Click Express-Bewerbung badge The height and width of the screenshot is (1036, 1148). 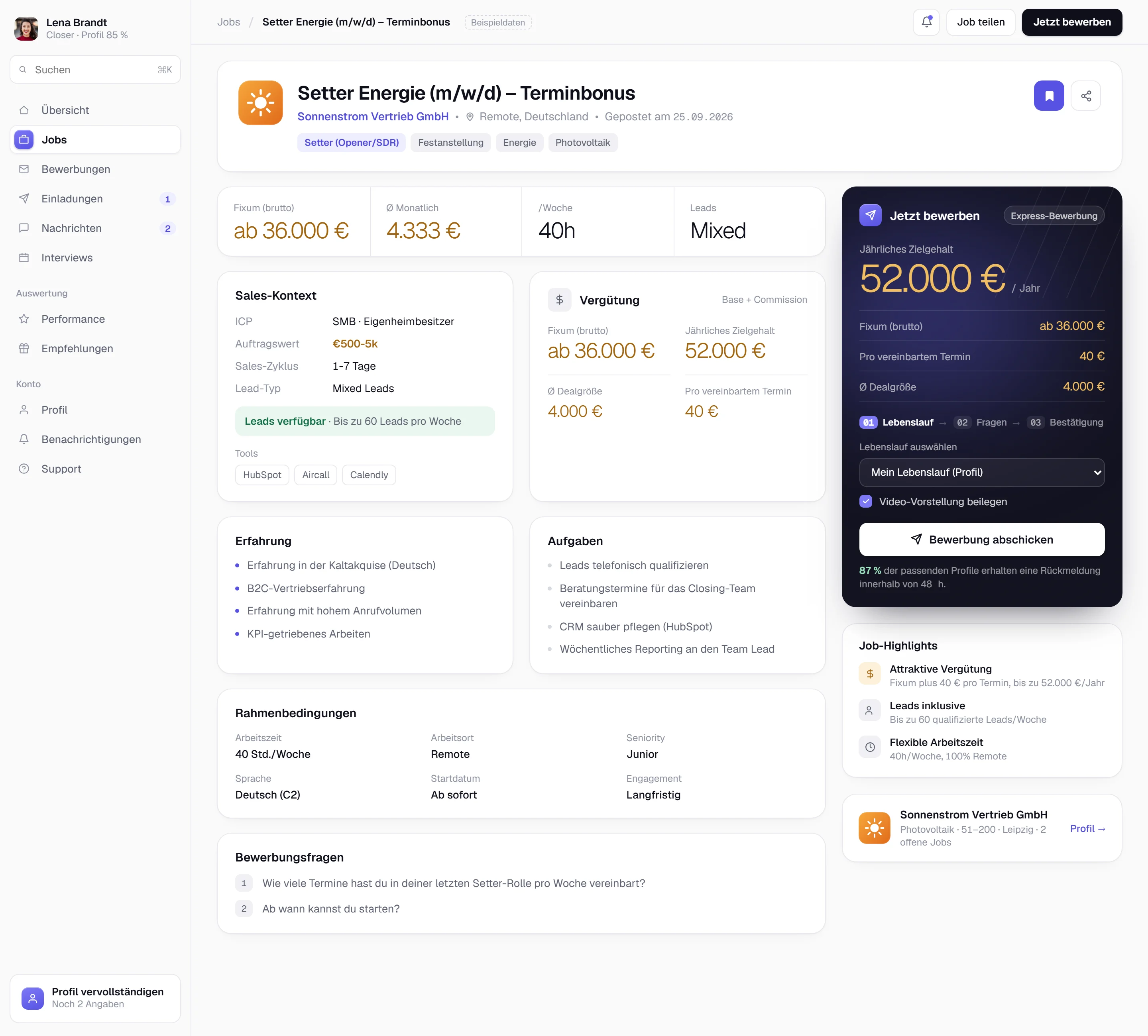coord(1054,216)
